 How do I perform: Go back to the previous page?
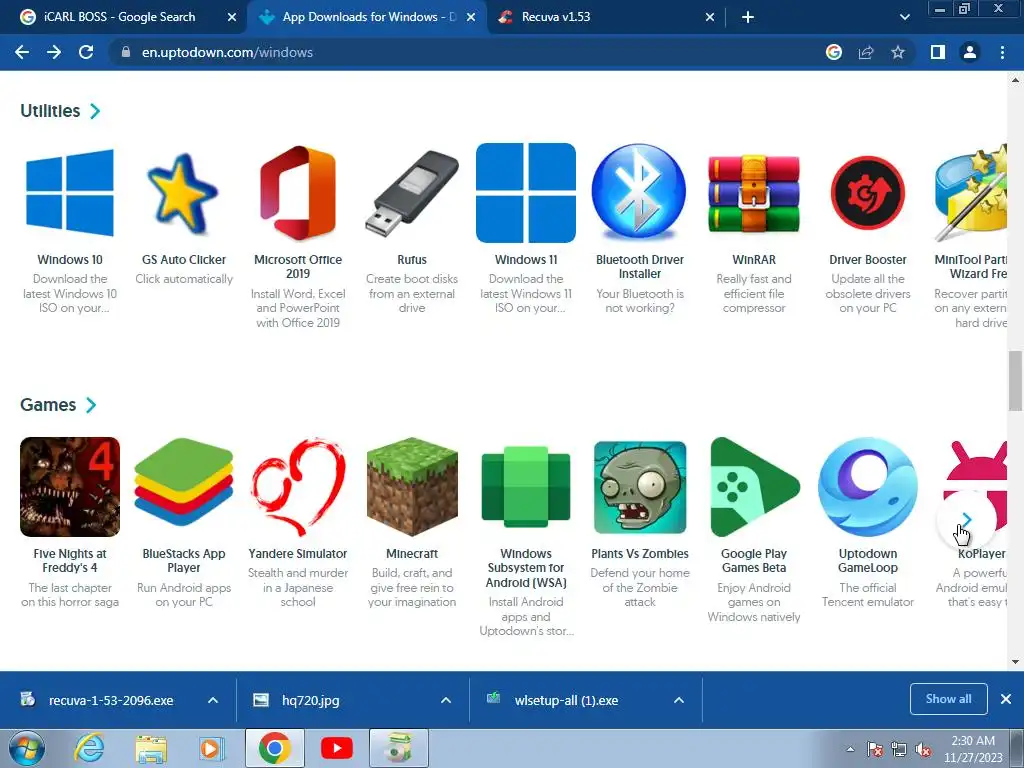(22, 52)
